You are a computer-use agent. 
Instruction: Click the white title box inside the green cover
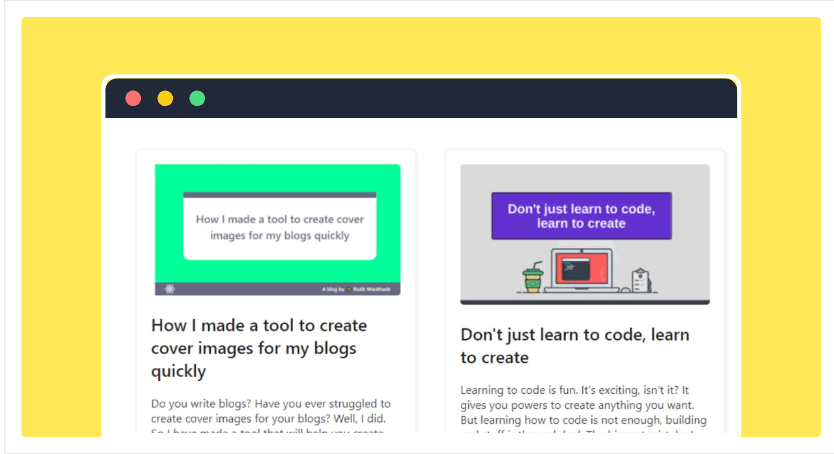[x=279, y=226]
